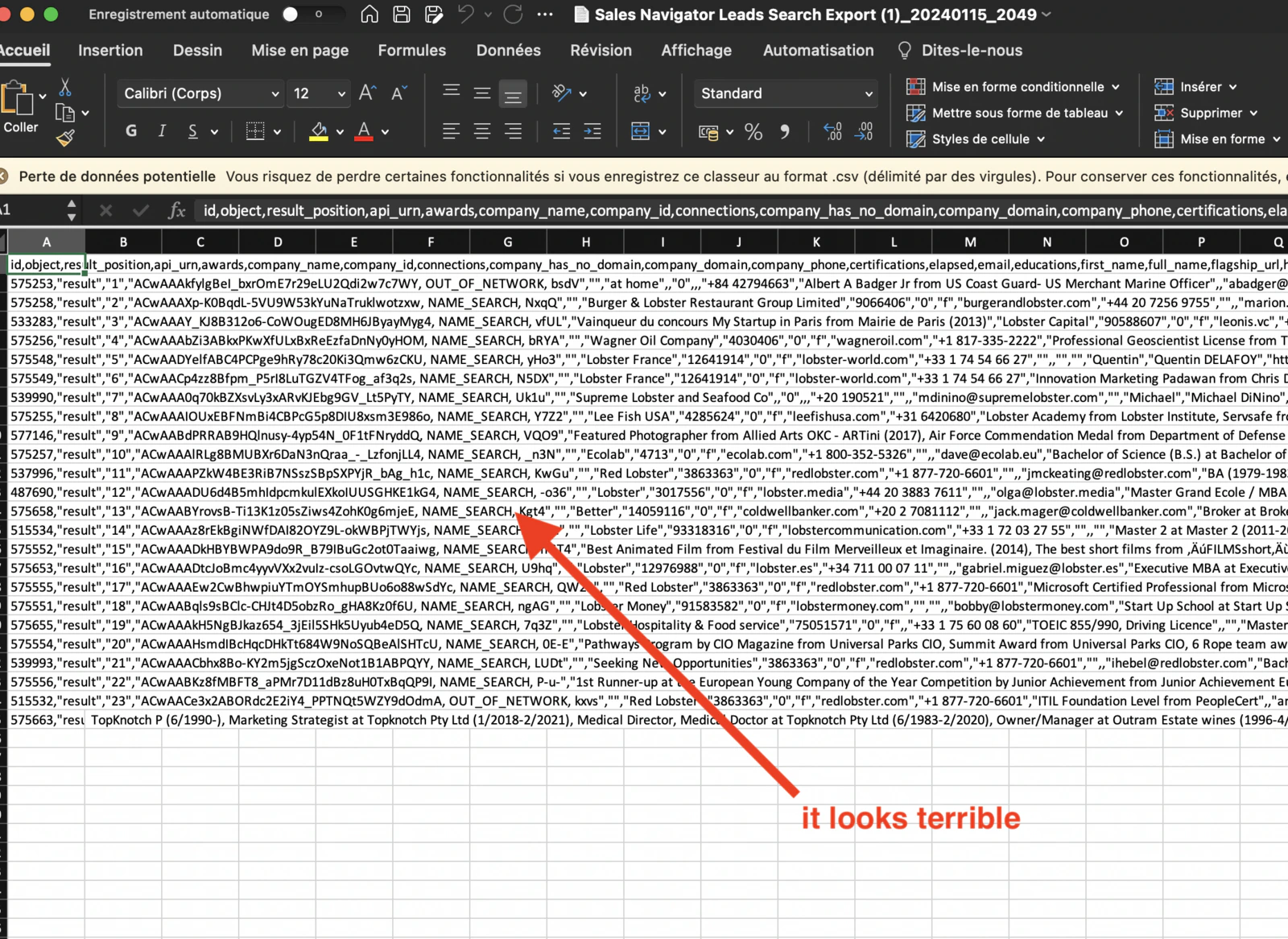Click the Decrease font size icon
The width and height of the screenshot is (1288, 939).
coord(398,93)
